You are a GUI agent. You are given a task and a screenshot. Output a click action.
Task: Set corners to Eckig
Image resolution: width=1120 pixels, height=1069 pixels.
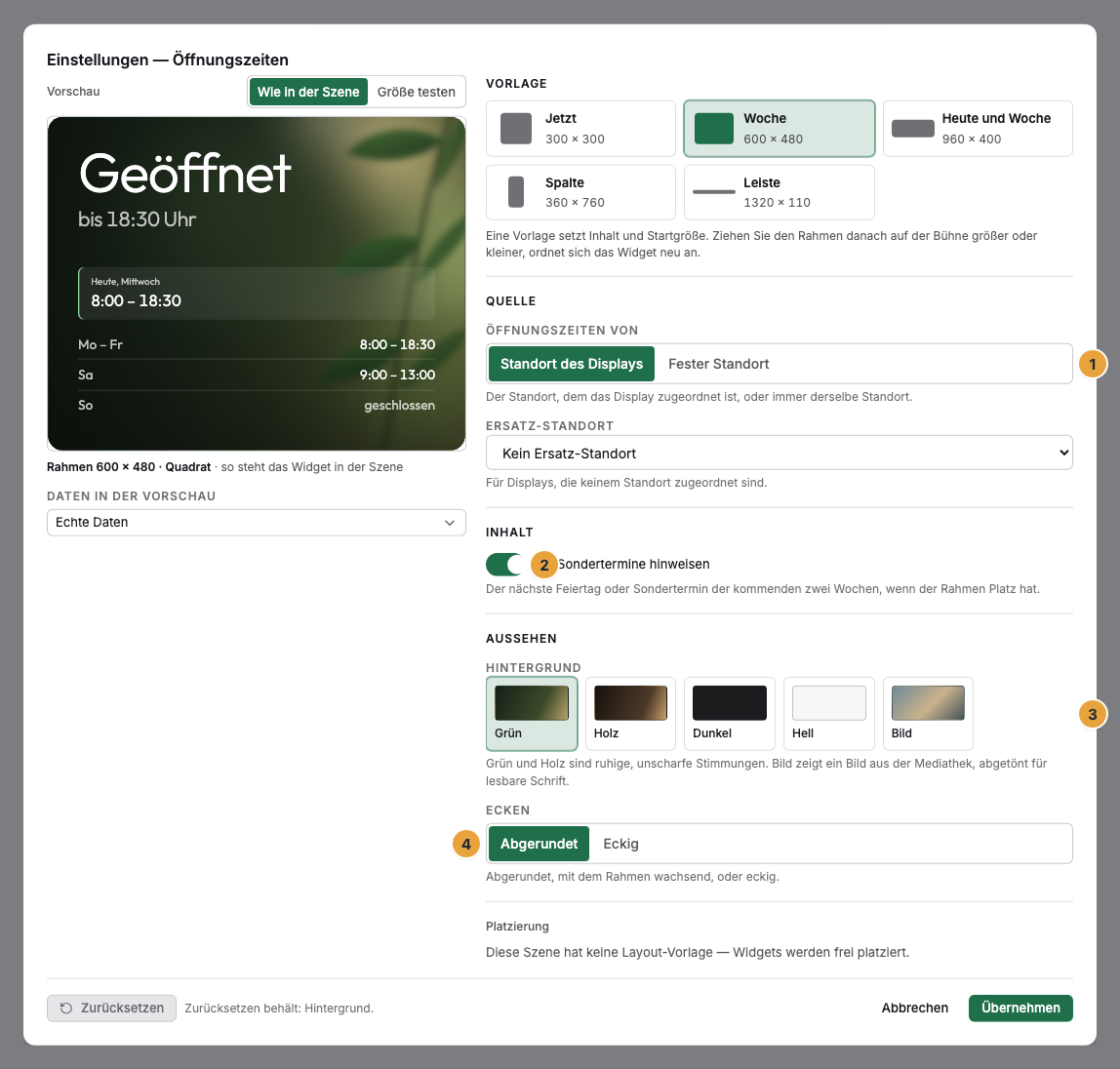pos(620,844)
